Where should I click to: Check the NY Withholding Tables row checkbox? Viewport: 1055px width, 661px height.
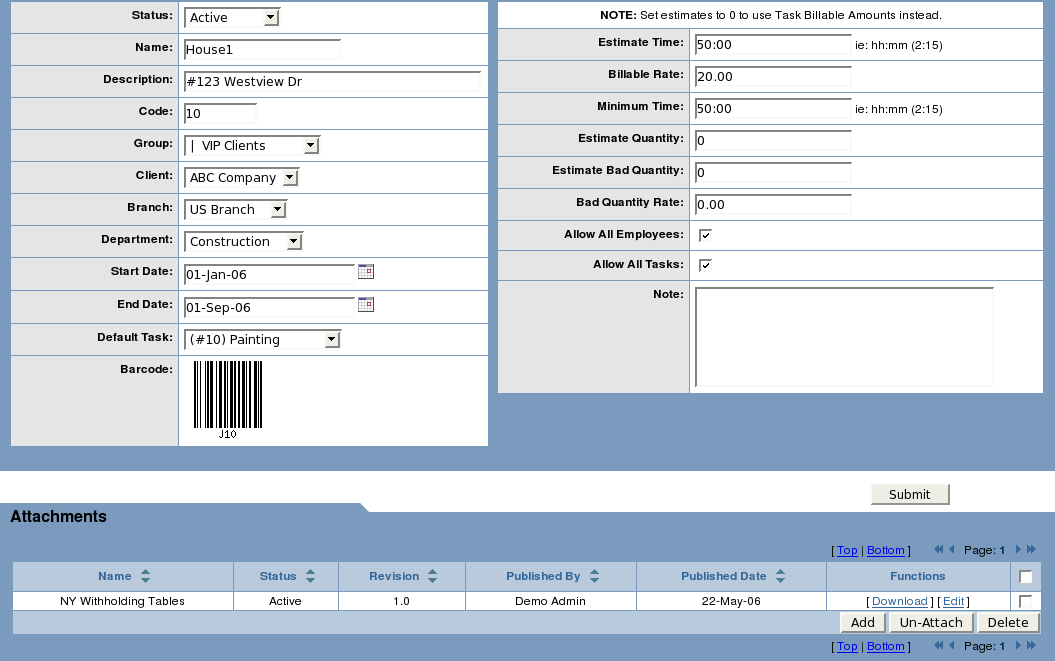tap(1025, 601)
